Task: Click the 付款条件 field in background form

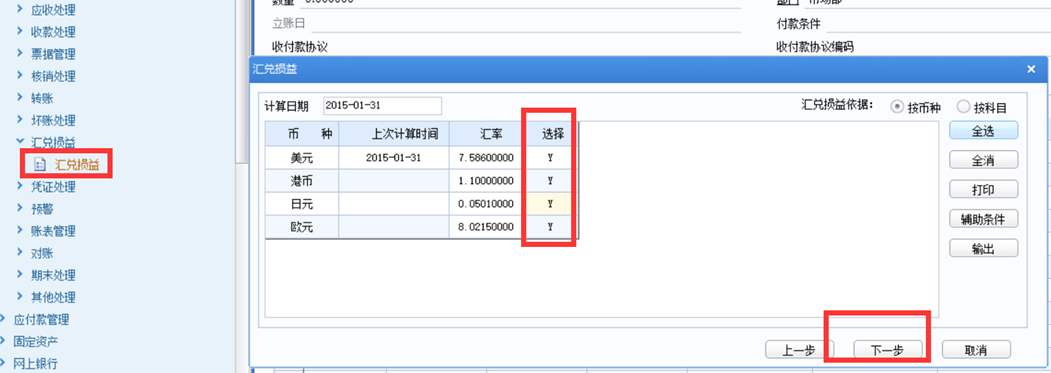Action: [x=938, y=24]
